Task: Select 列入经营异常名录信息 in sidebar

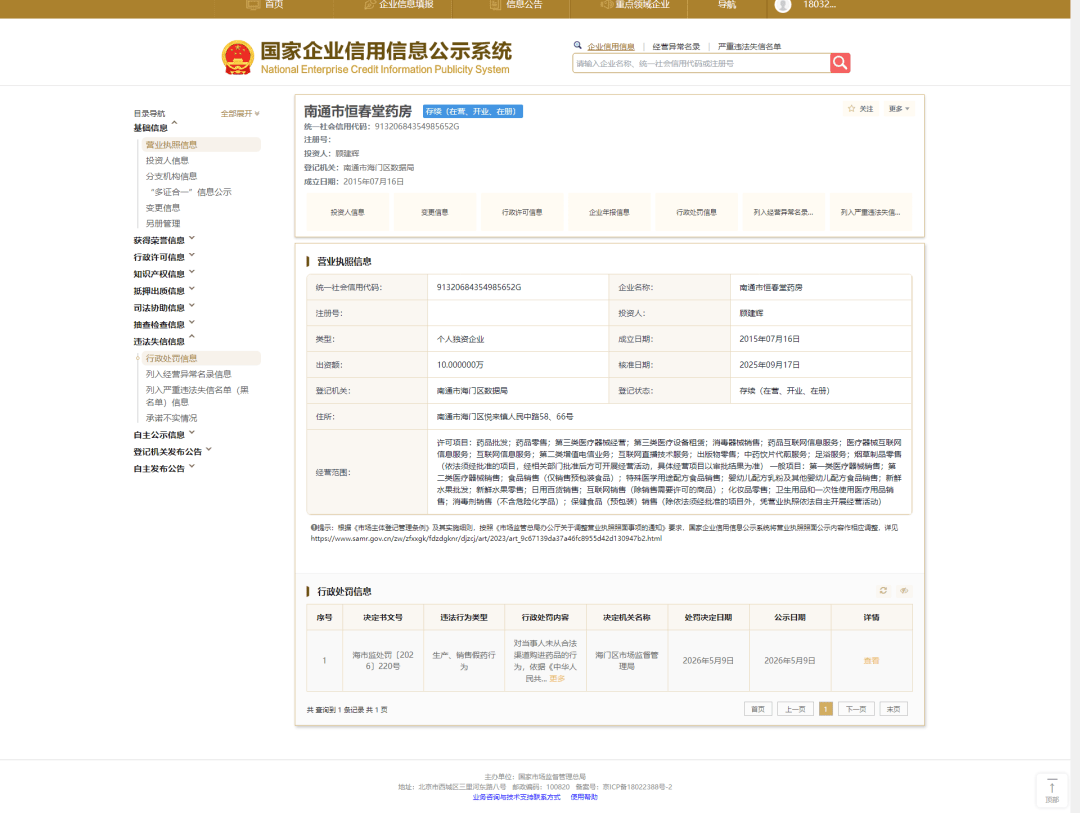Action: (x=188, y=374)
